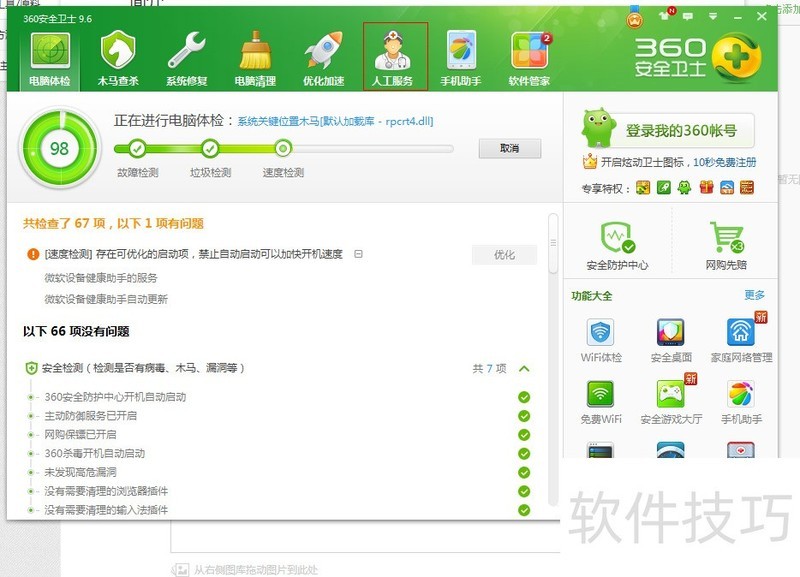Click green check for 未发现高危漏洞
This screenshot has width=800, height=577.
pyautogui.click(x=524, y=472)
